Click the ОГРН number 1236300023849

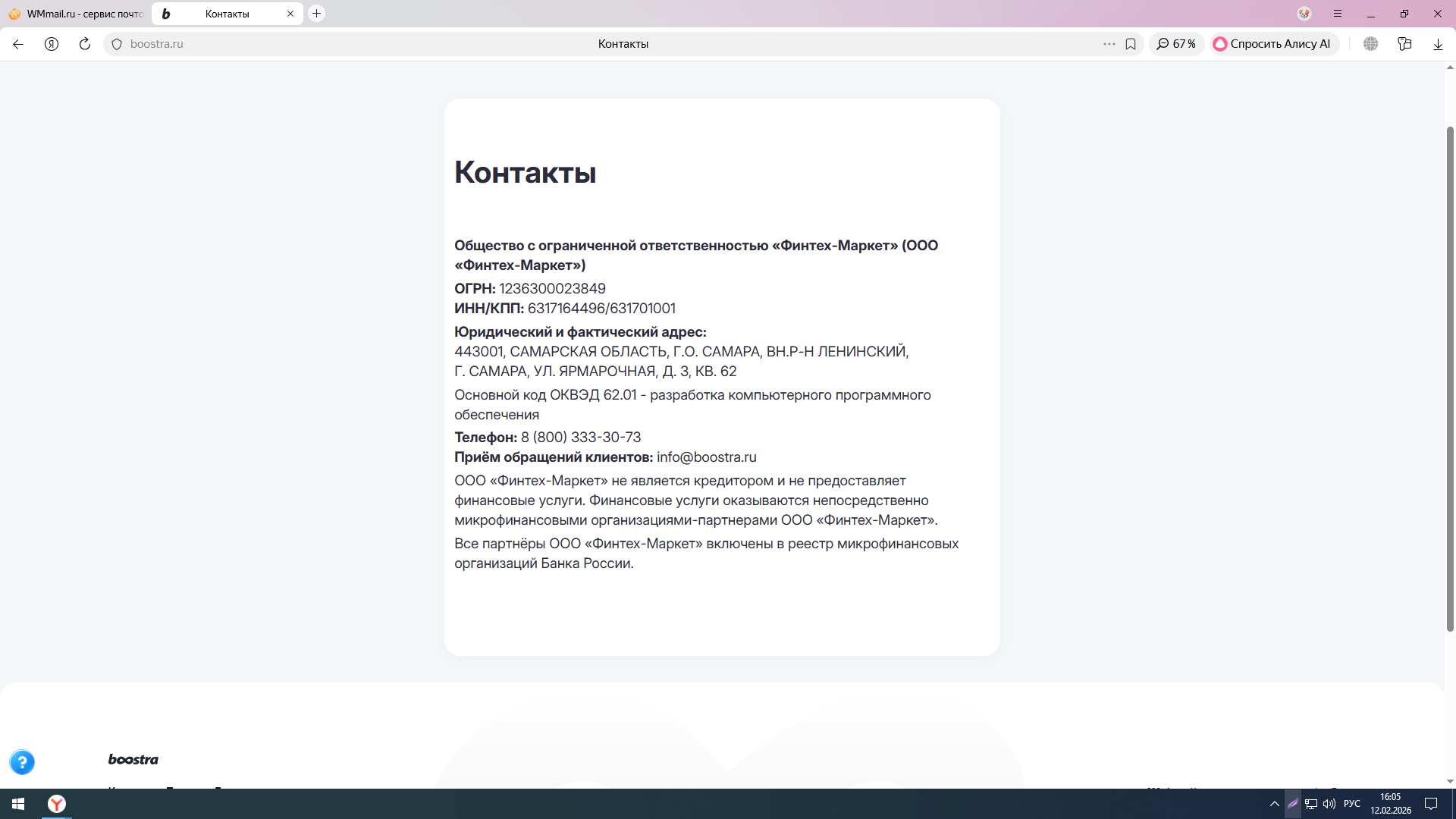[552, 289]
